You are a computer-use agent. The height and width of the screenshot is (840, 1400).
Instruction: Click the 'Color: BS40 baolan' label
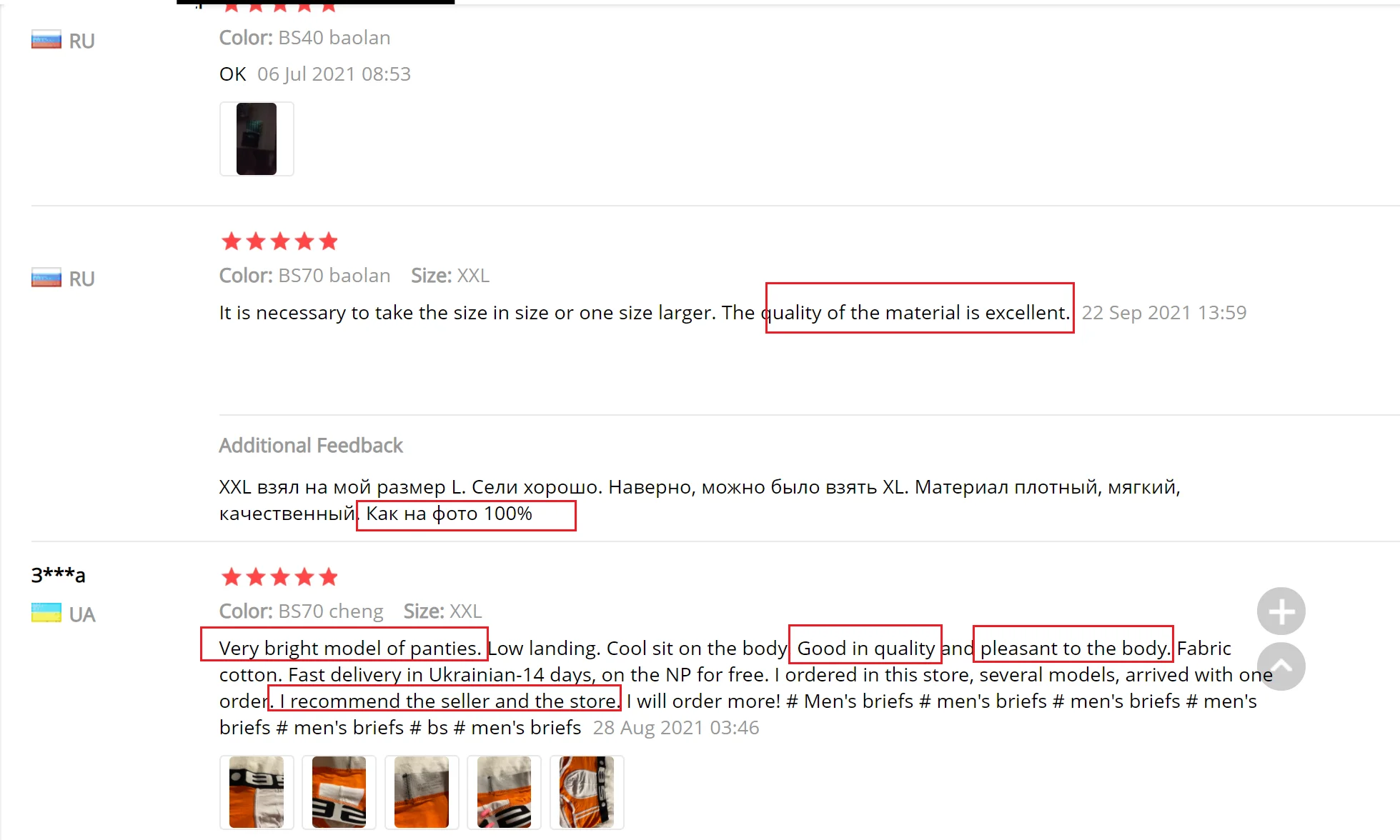pos(304,38)
